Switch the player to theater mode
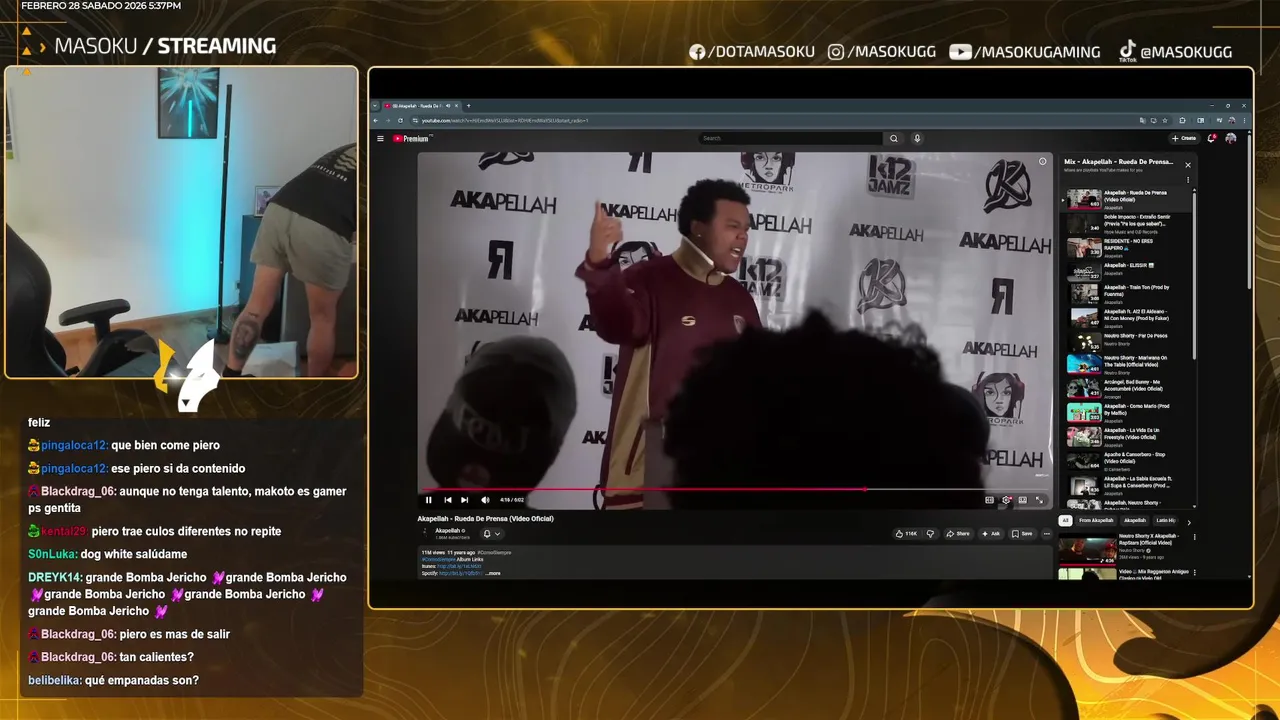 point(1022,500)
